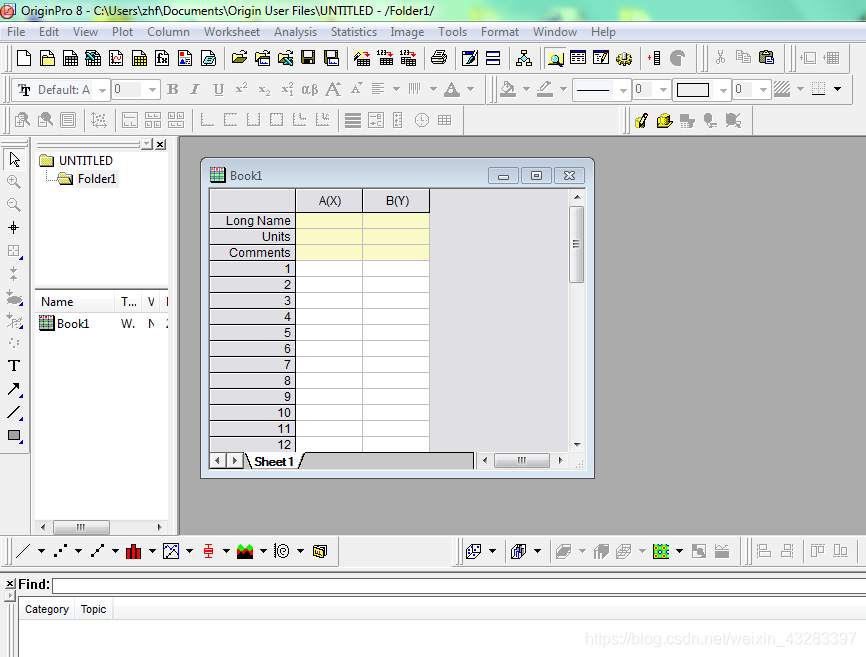866x657 pixels.
Task: Click row 1 cell under A(X)
Action: tap(329, 269)
